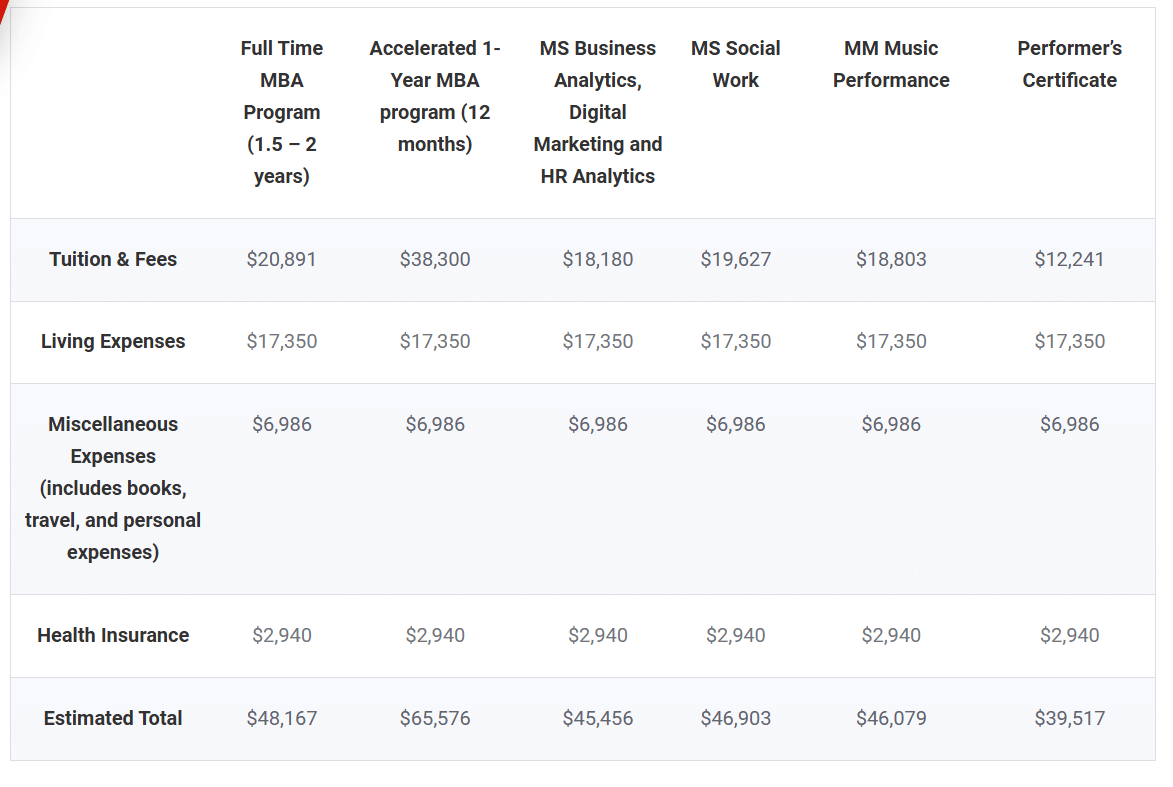This screenshot has height=787, width=1173.
Task: Select the Health Insurance row label
Action: coord(113,635)
